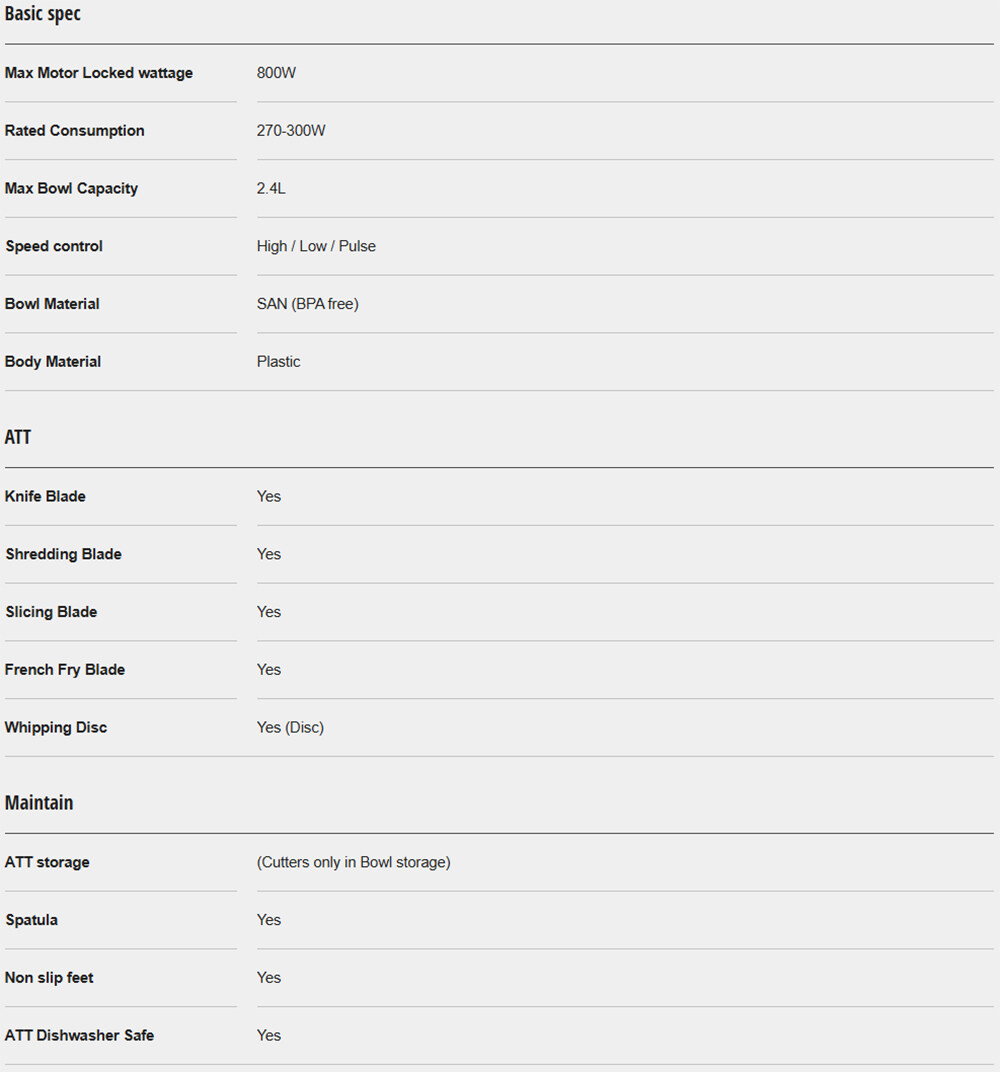Select the Cutters only in Bowl storage text
The image size is (1000, 1072).
[x=354, y=862]
